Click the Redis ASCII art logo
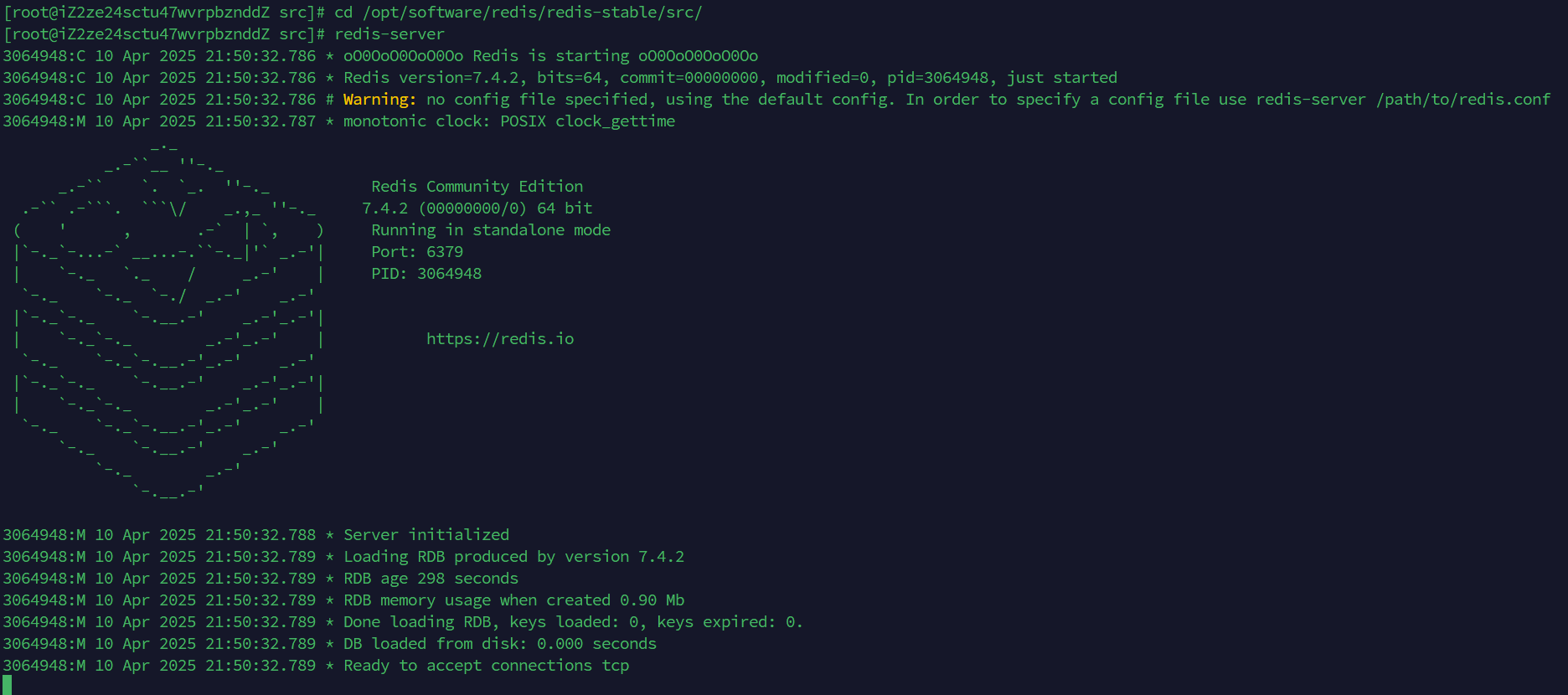The height and width of the screenshot is (695, 1568). pyautogui.click(x=168, y=318)
